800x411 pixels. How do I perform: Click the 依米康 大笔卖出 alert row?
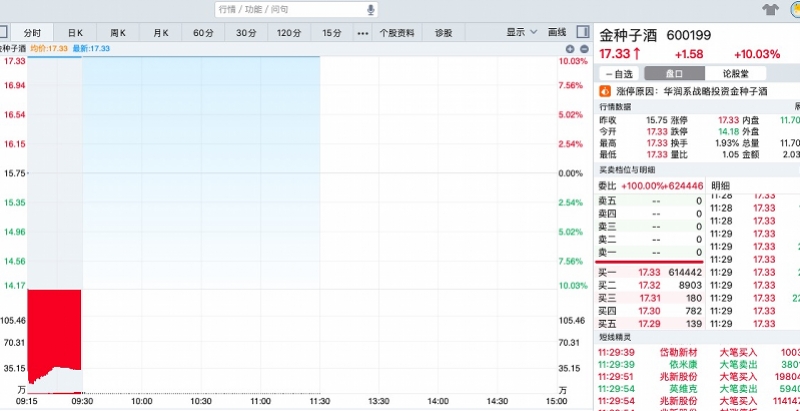(x=699, y=365)
